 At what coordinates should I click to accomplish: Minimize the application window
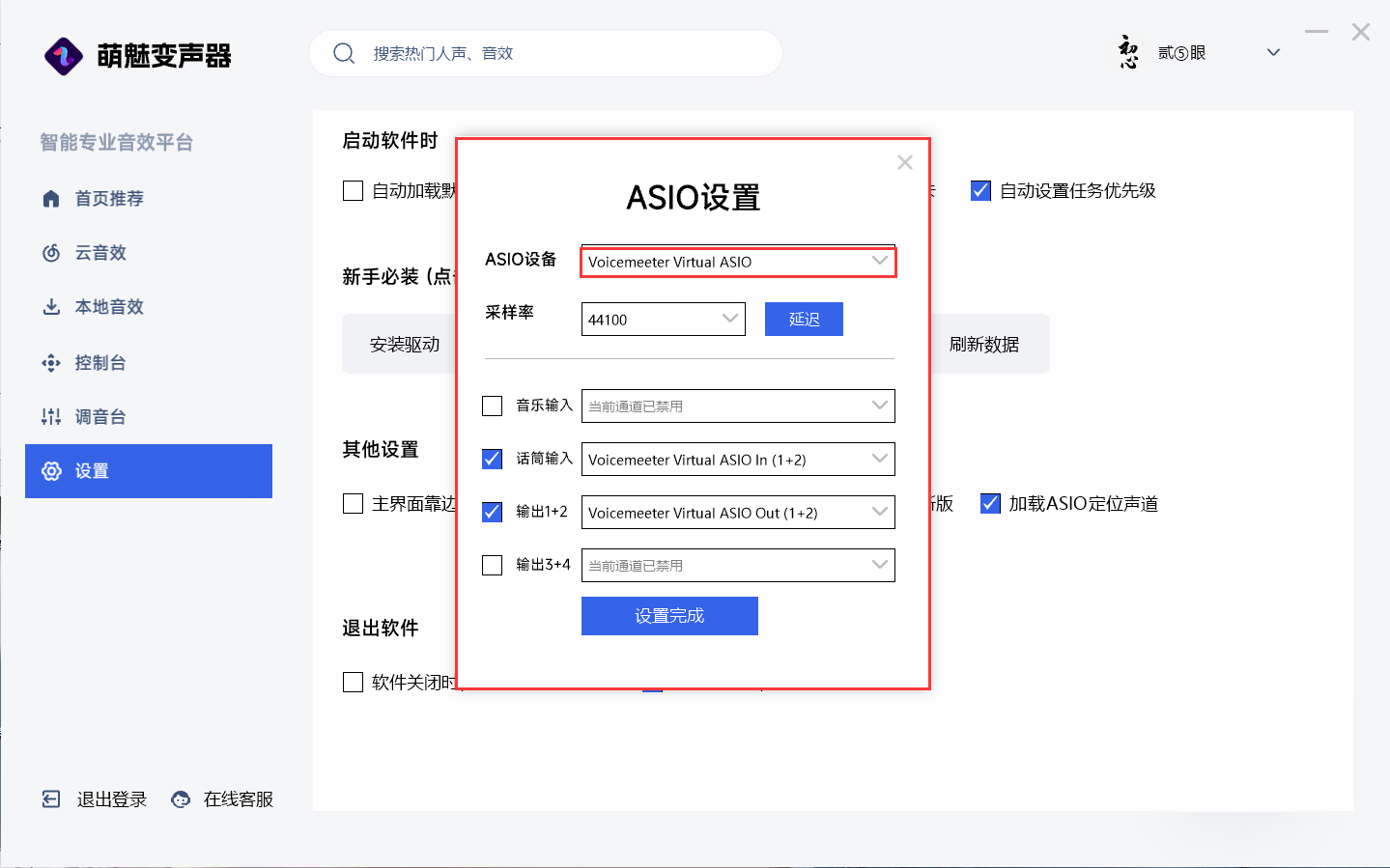click(x=1317, y=32)
